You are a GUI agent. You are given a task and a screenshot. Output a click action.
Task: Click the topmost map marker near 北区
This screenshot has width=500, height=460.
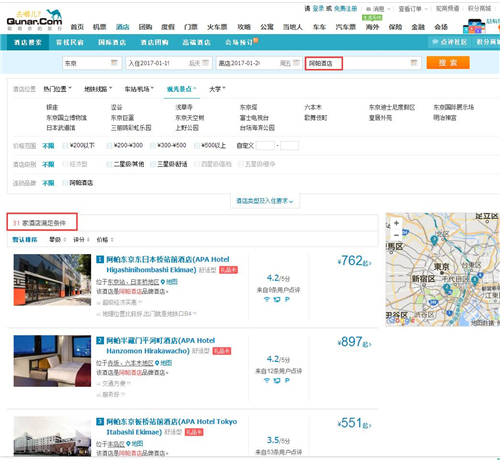coord(434,240)
